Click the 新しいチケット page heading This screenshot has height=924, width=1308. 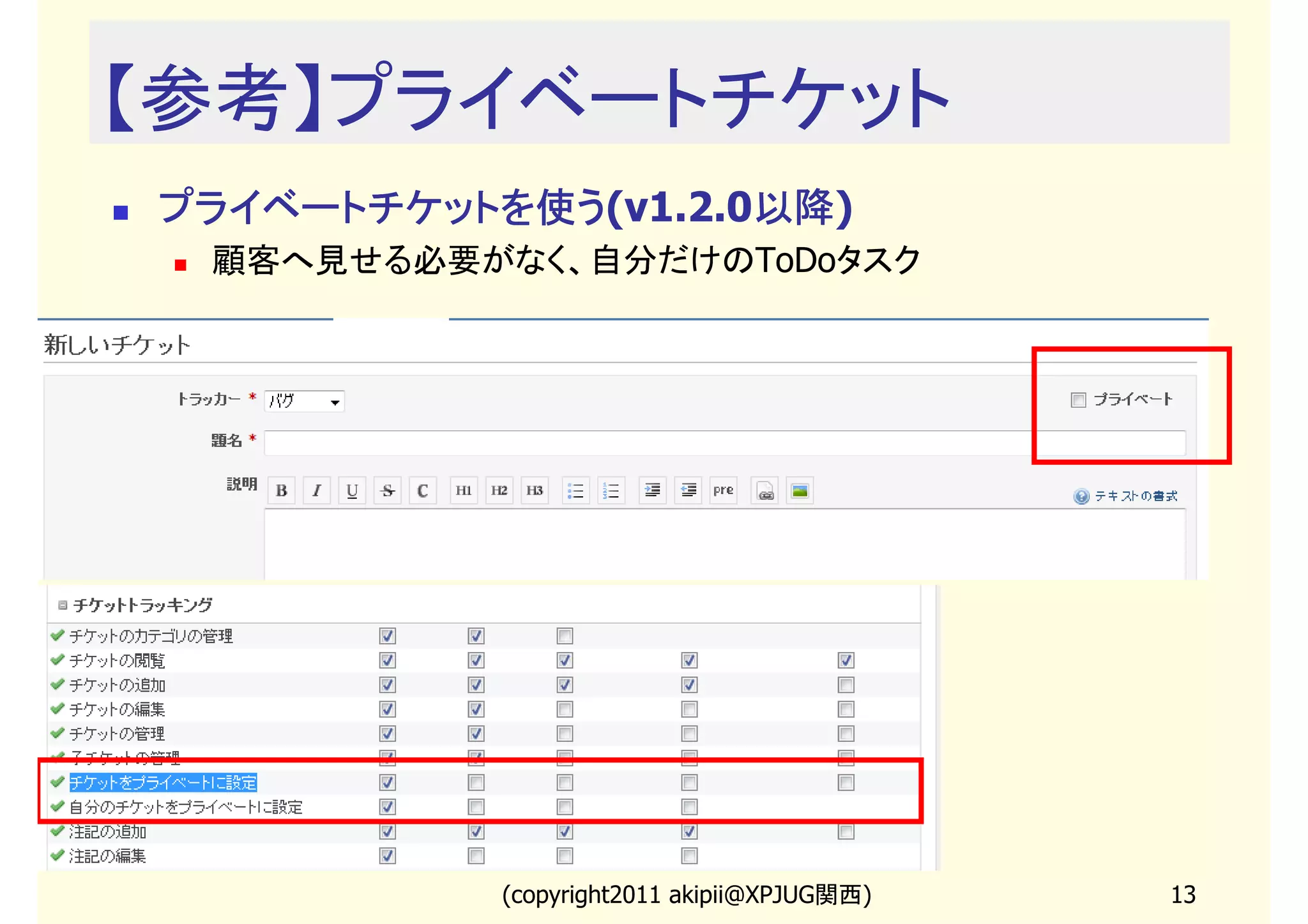coord(117,345)
